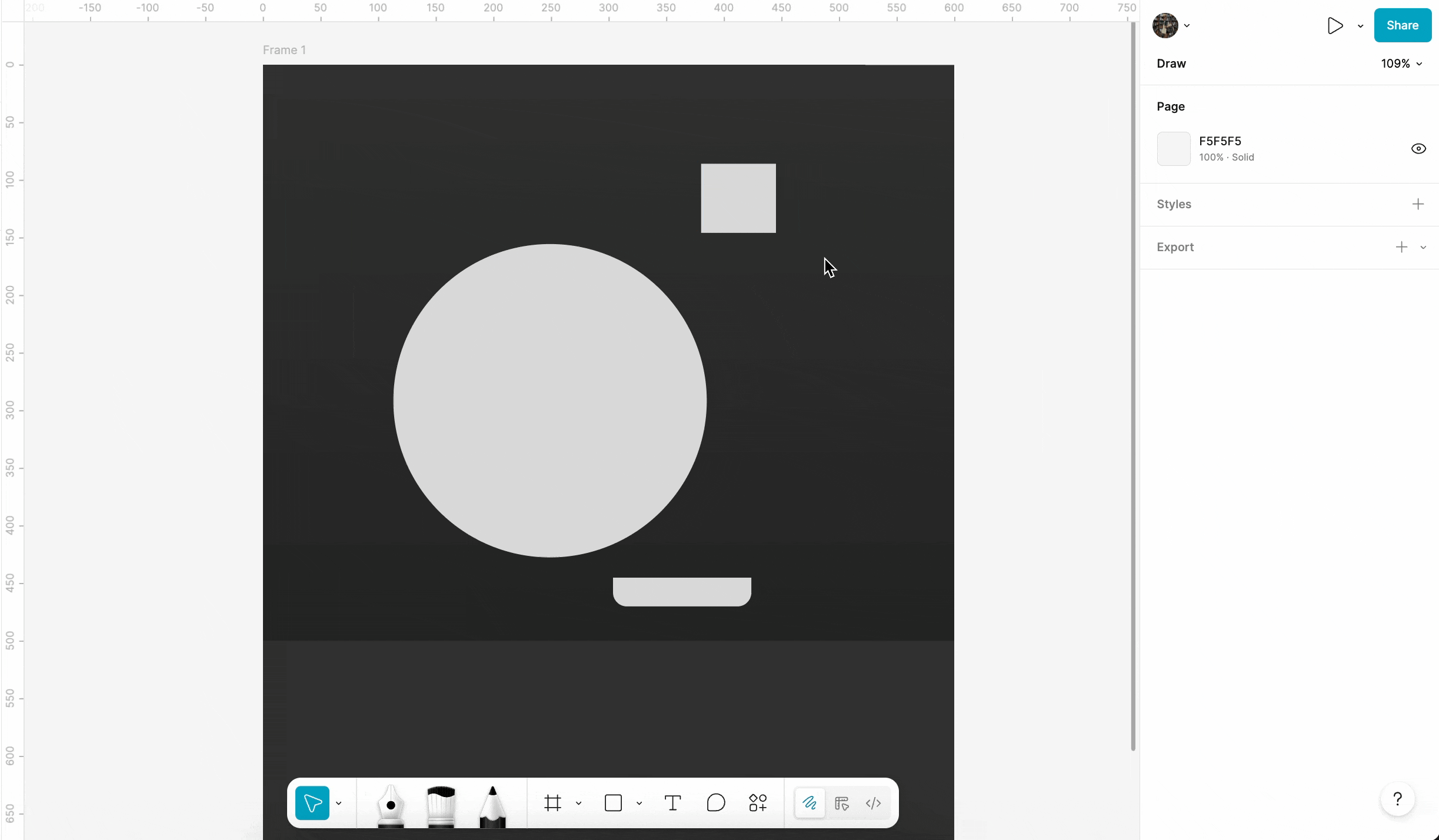Activate the Text tool
The height and width of the screenshot is (840, 1439).
(672, 802)
